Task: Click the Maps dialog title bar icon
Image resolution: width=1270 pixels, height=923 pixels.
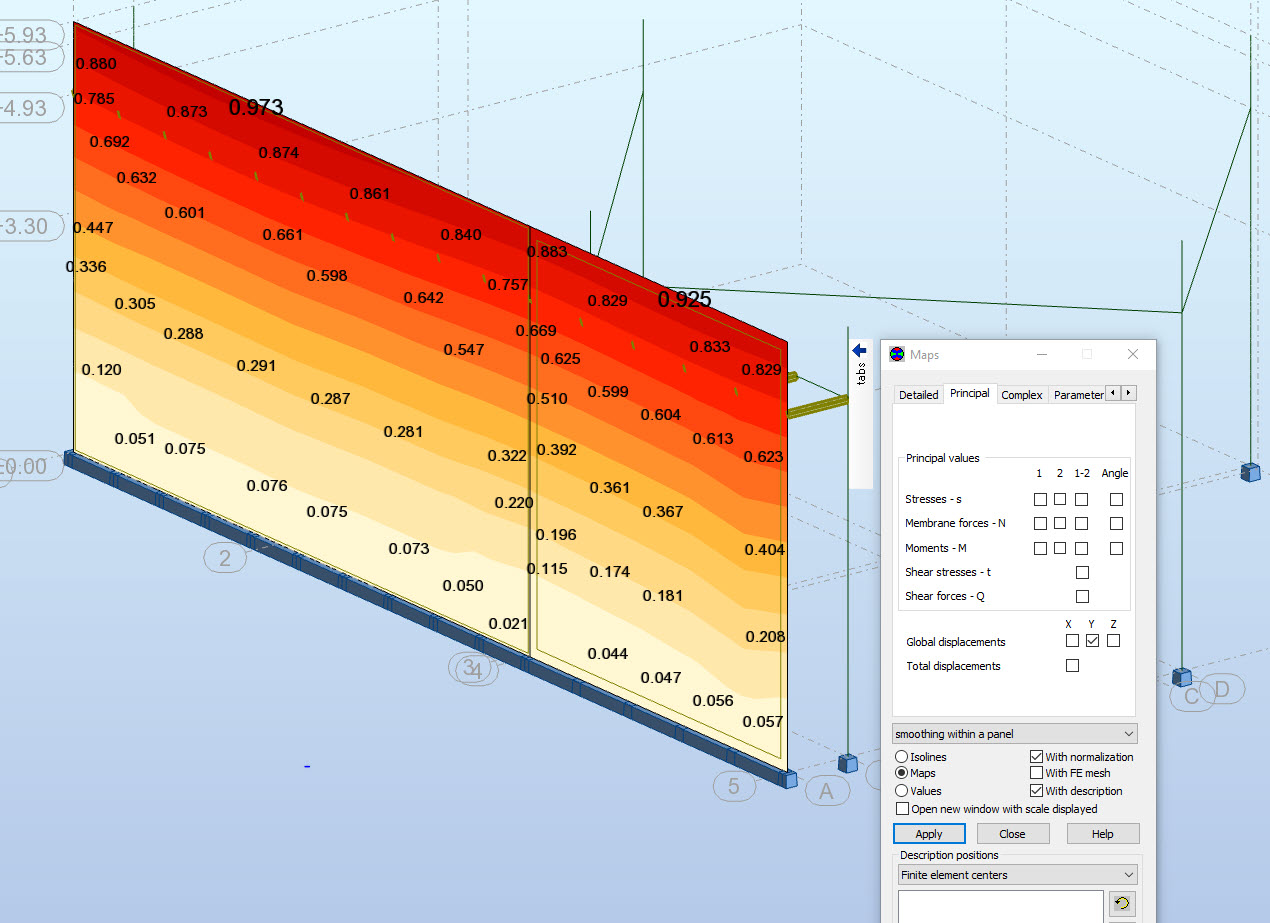Action: point(897,354)
